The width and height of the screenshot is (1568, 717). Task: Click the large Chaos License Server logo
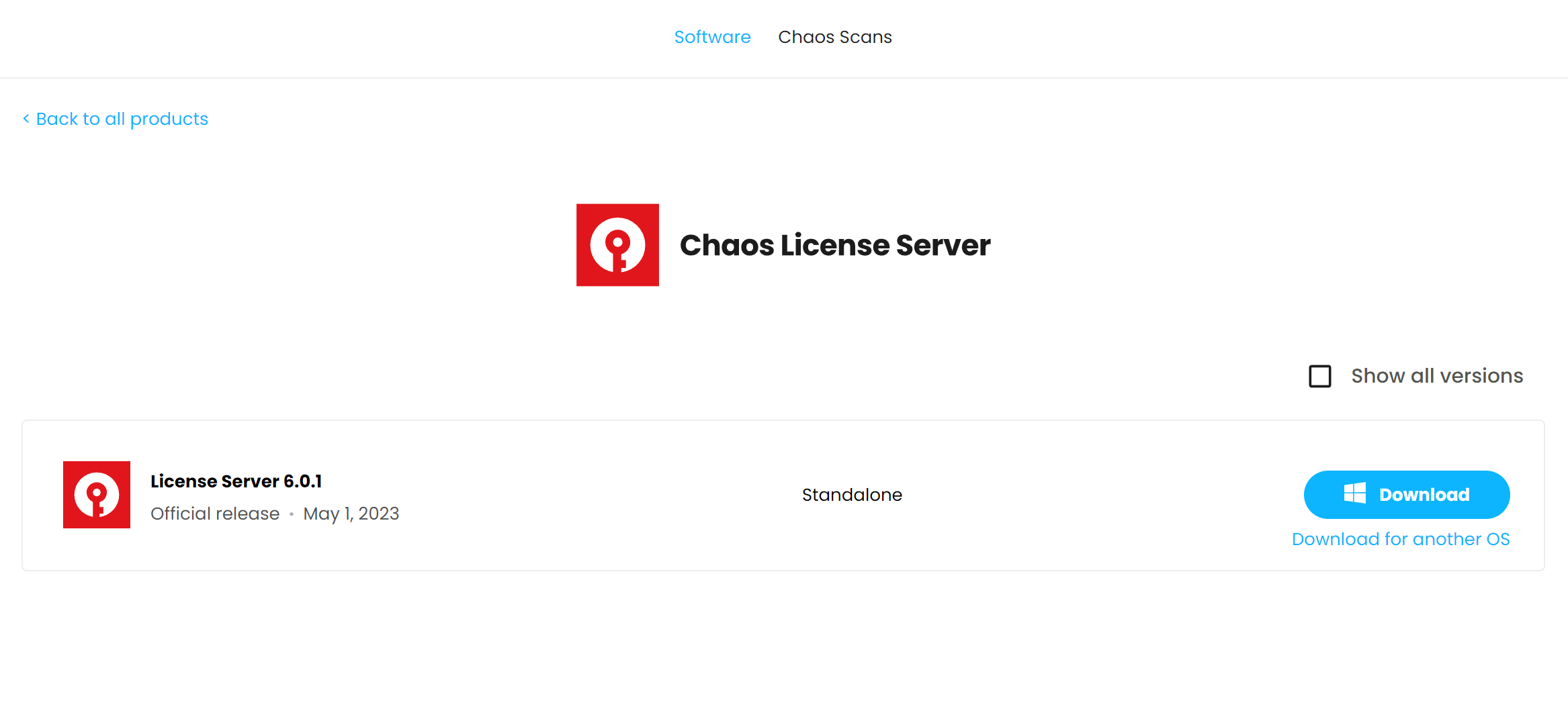(617, 245)
